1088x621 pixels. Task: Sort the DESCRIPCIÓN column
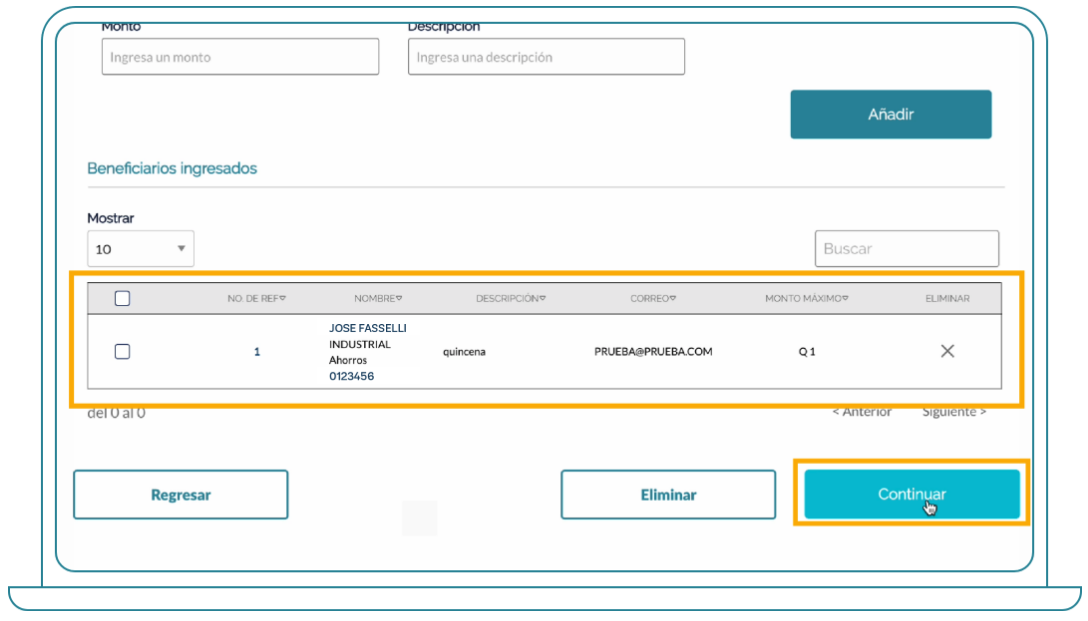[x=511, y=297]
